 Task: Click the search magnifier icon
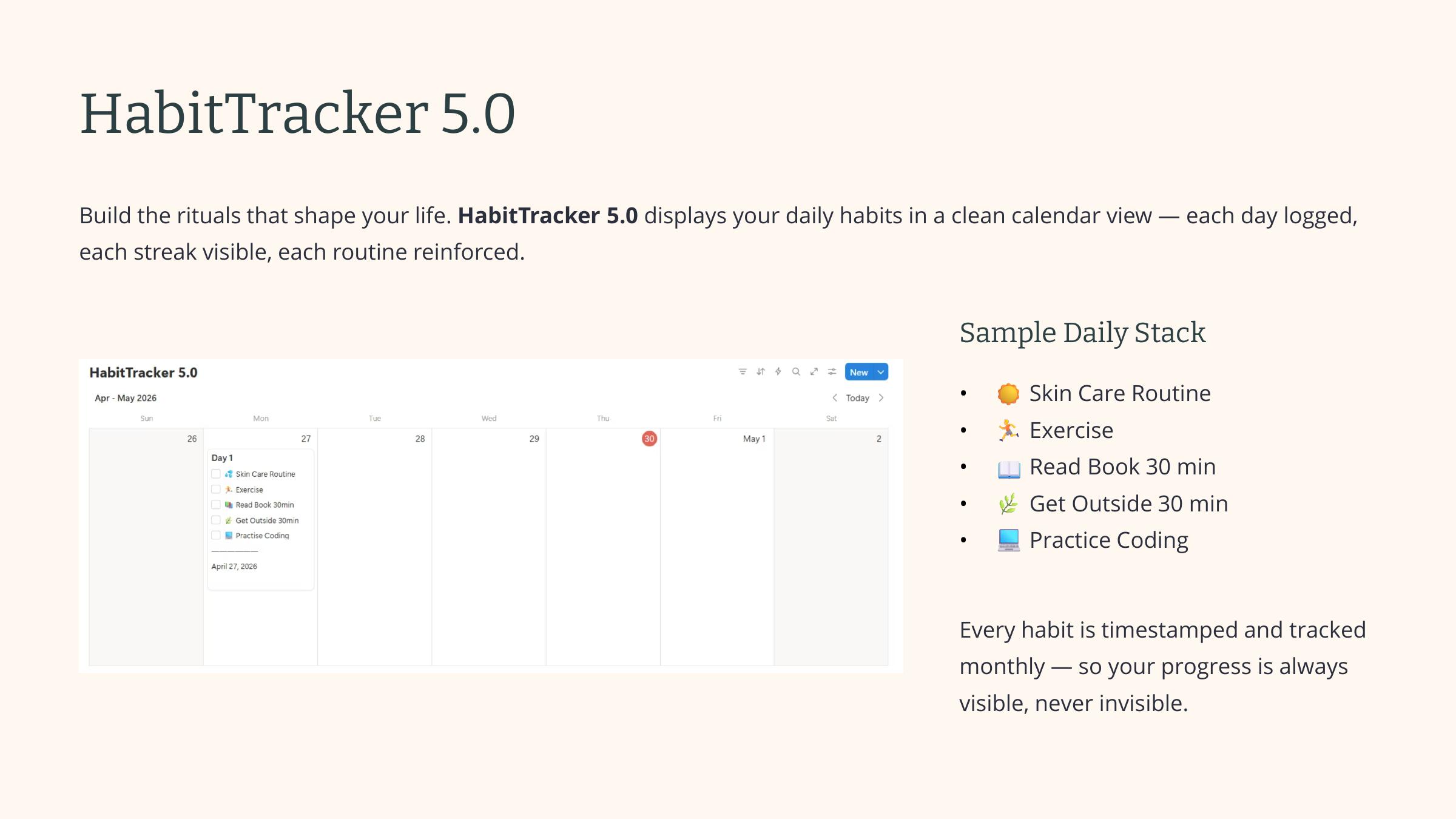[x=796, y=372]
